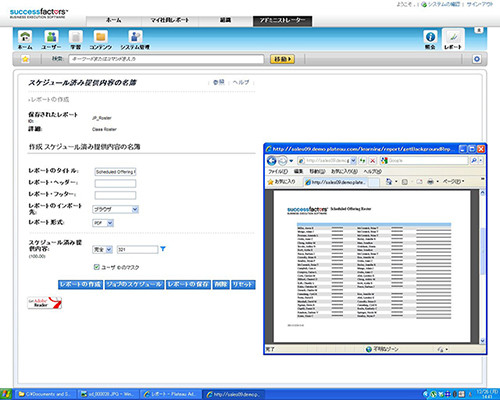The image size is (500, 400).
Task: Click the search magnifier in the popup browser
Action: click(x=473, y=161)
